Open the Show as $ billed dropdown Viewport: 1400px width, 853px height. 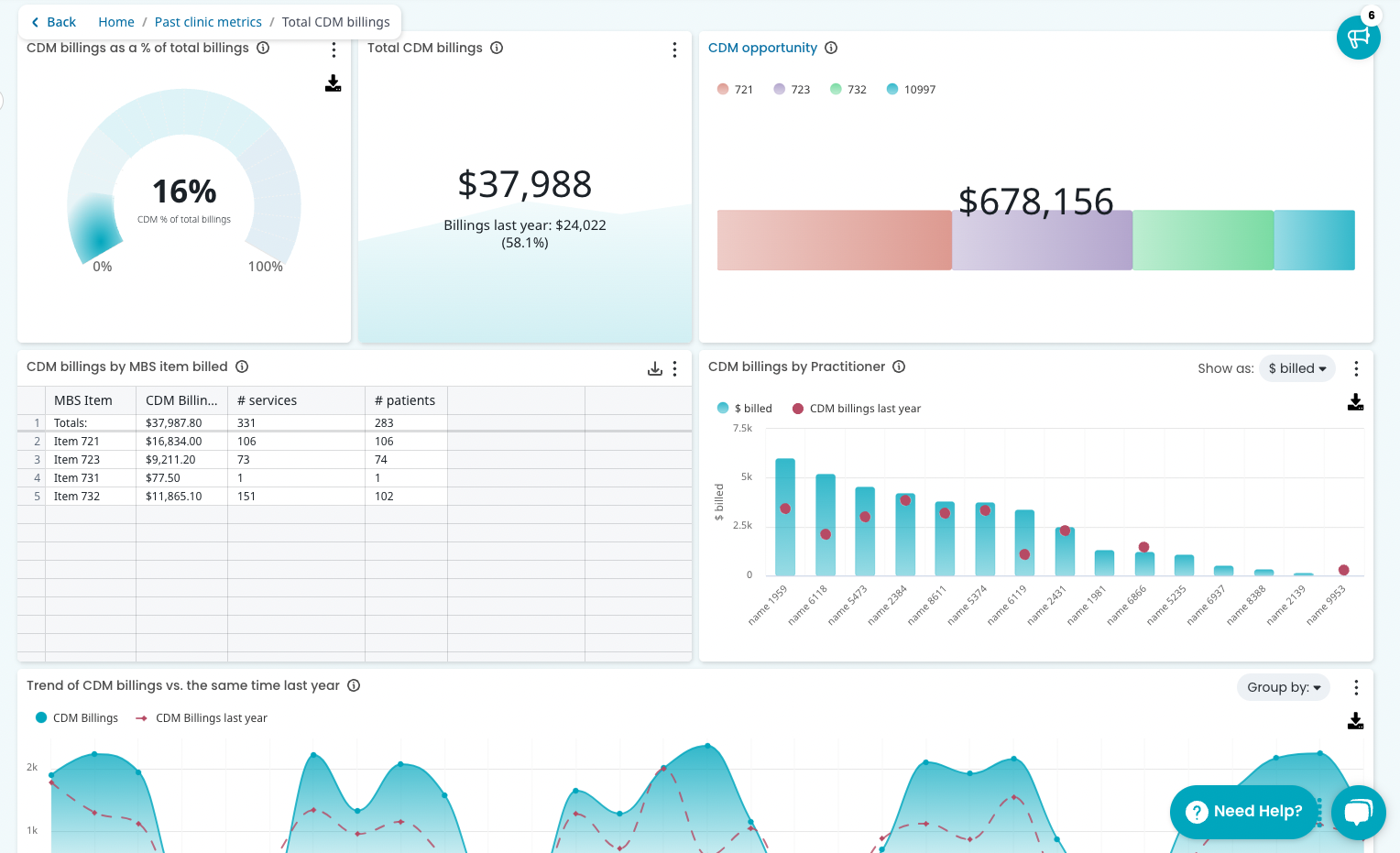[x=1296, y=368]
